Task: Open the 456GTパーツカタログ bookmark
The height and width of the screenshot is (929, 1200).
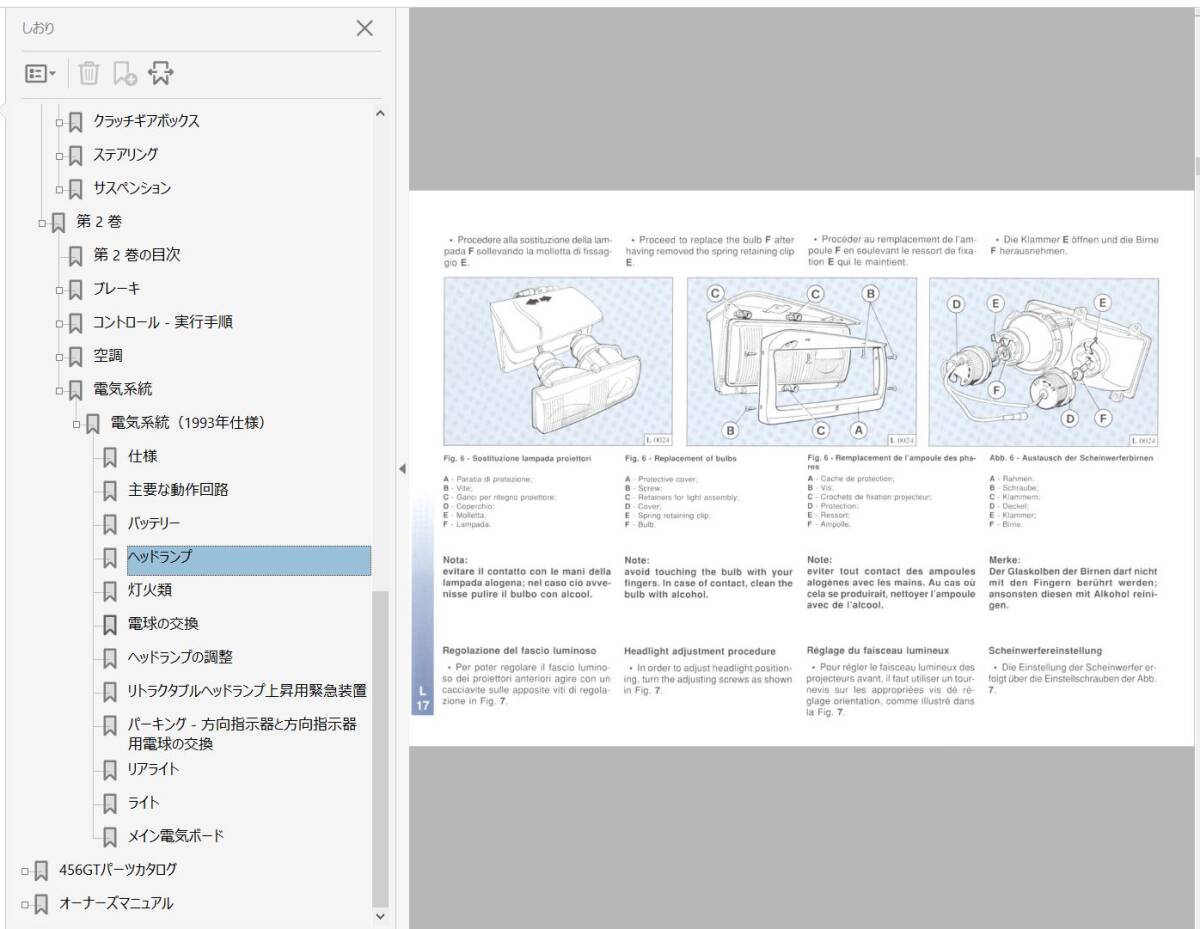Action: (x=118, y=869)
